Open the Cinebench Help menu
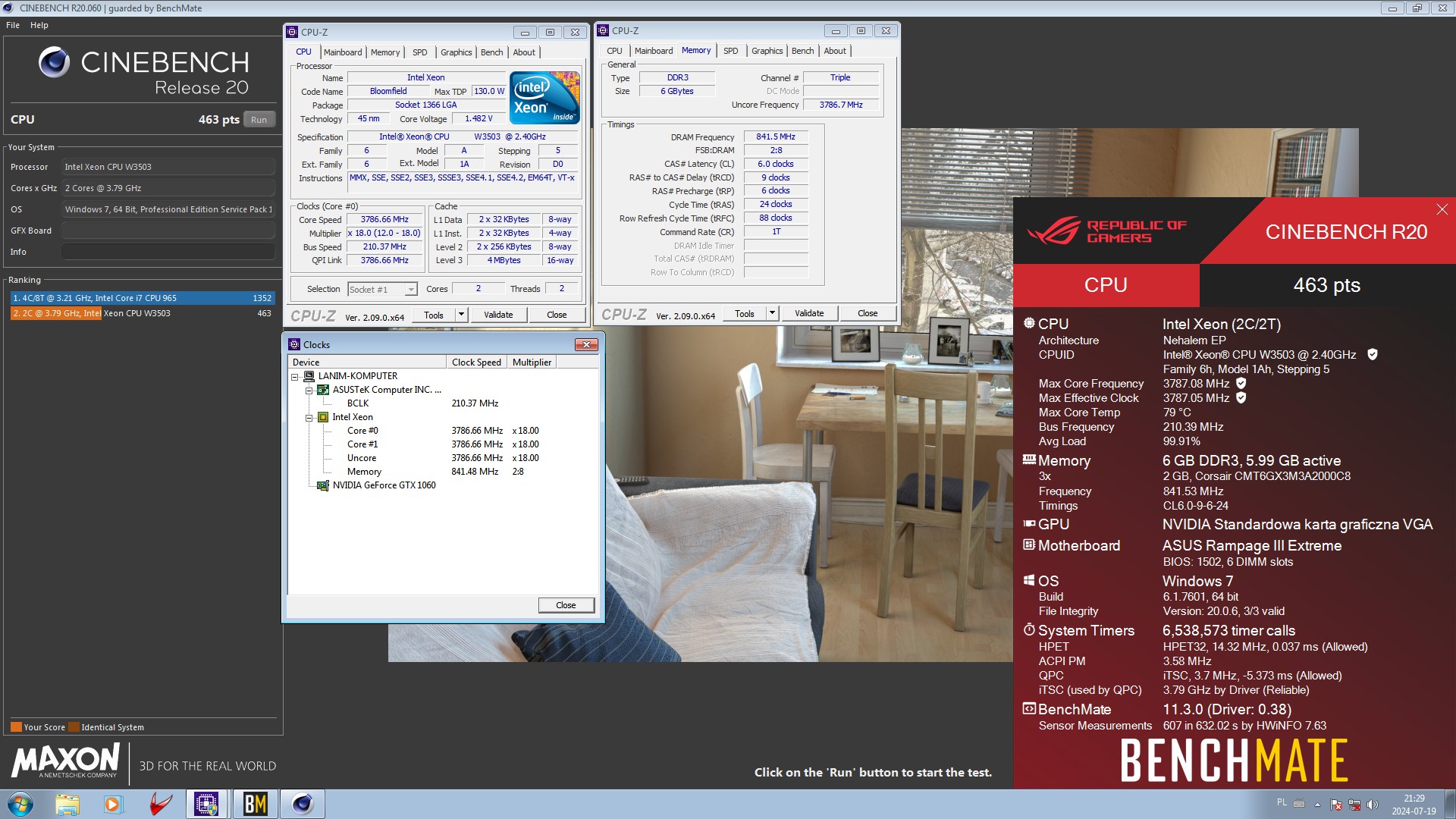Image resolution: width=1456 pixels, height=819 pixels. tap(39, 25)
